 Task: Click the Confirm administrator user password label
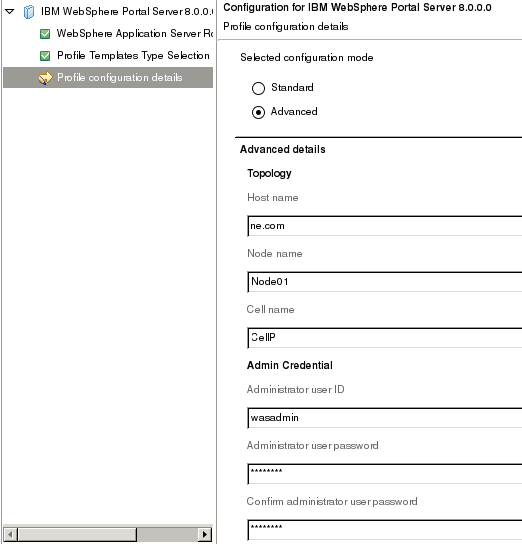(x=332, y=502)
